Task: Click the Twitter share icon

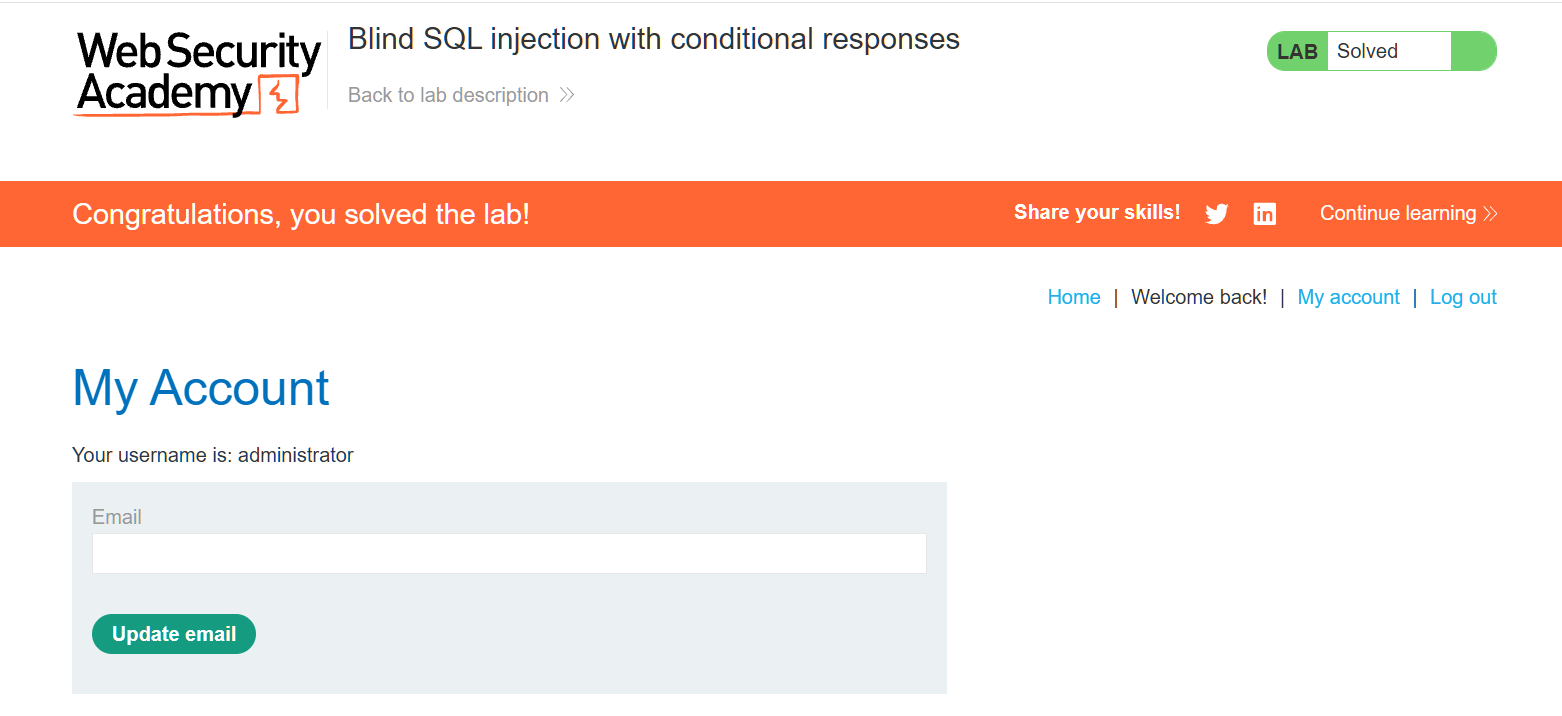Action: tap(1216, 214)
